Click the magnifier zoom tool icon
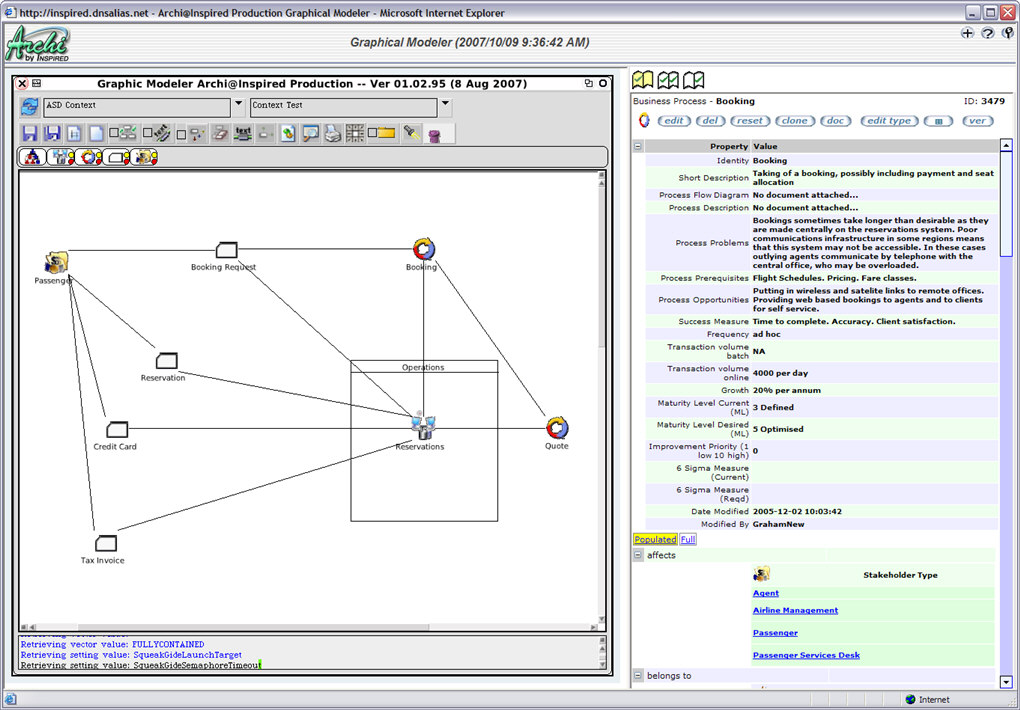 click(310, 133)
